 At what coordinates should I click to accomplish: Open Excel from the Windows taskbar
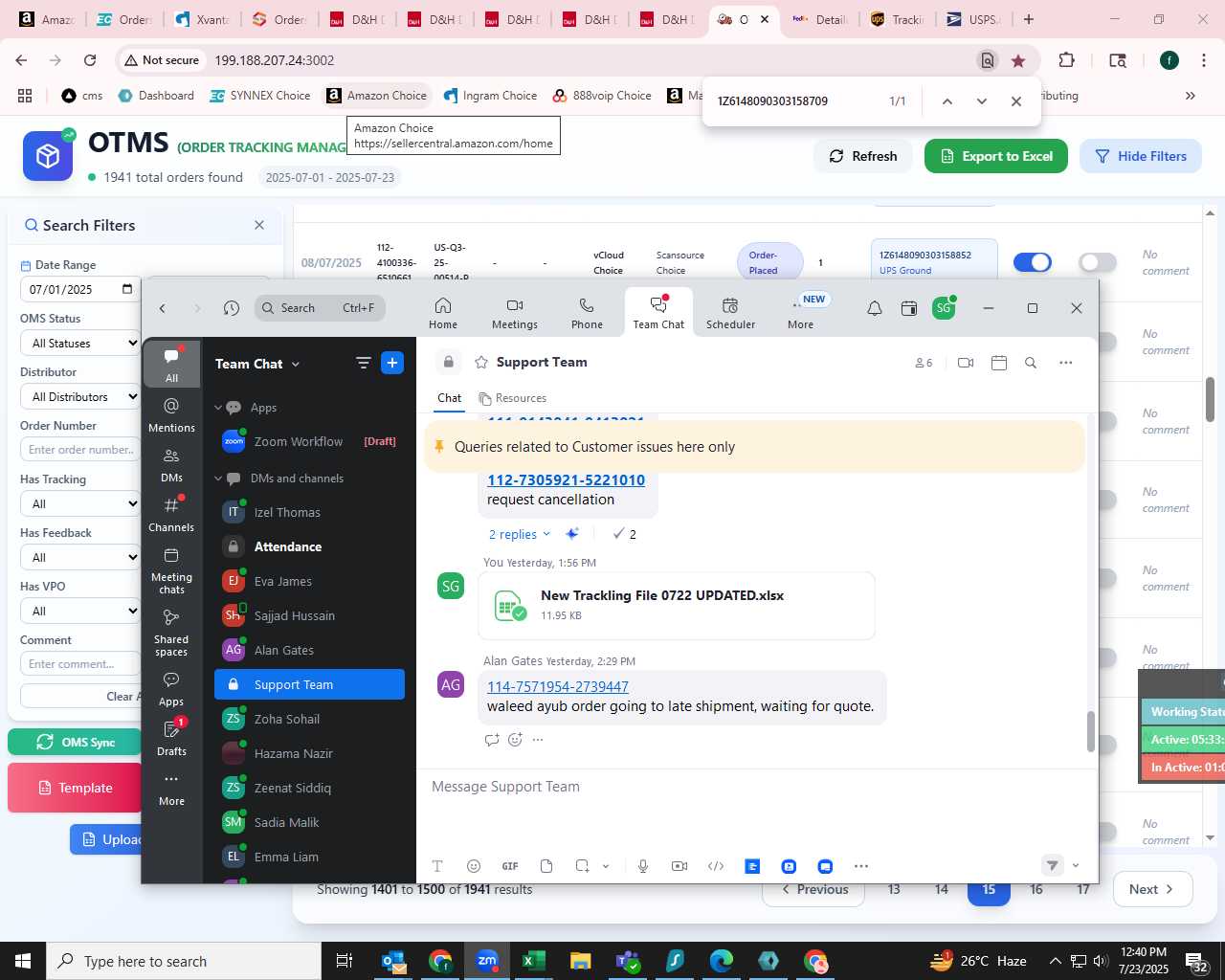pyautogui.click(x=534, y=961)
